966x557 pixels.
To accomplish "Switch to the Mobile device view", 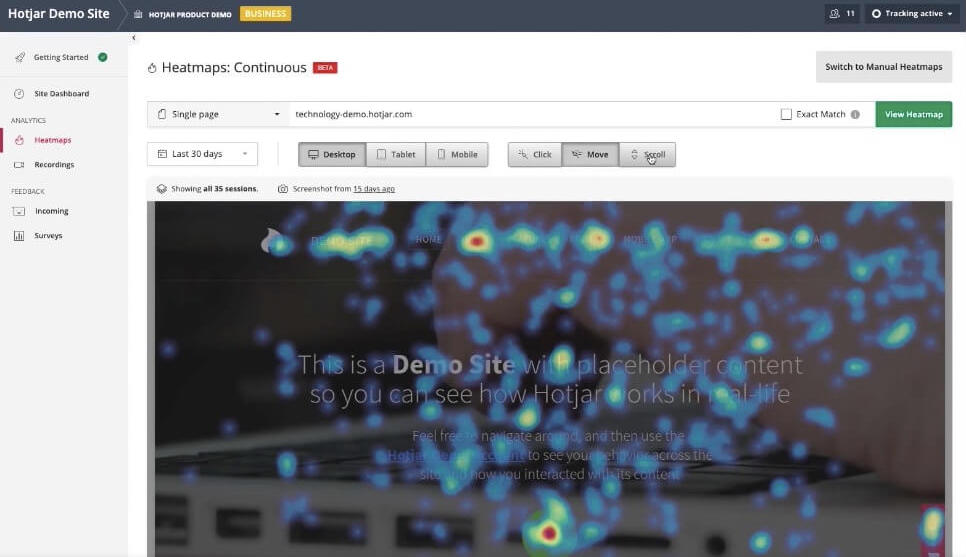I will tap(457, 155).
